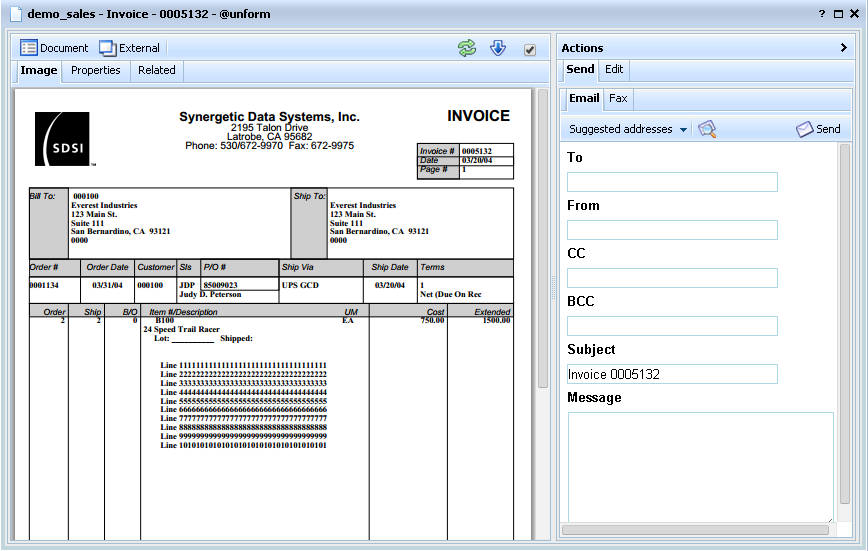
Task: Switch to the Related tab
Action: click(x=157, y=70)
